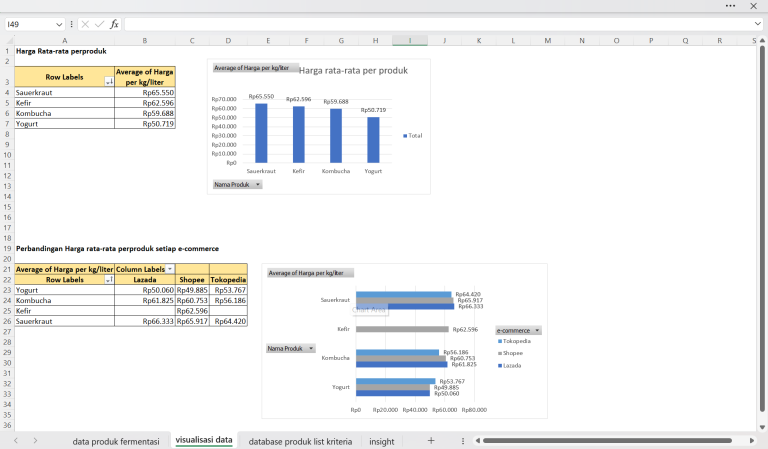The image size is (768, 449).
Task: Click the Cancel X icon in formula bar
Action: (x=85, y=23)
